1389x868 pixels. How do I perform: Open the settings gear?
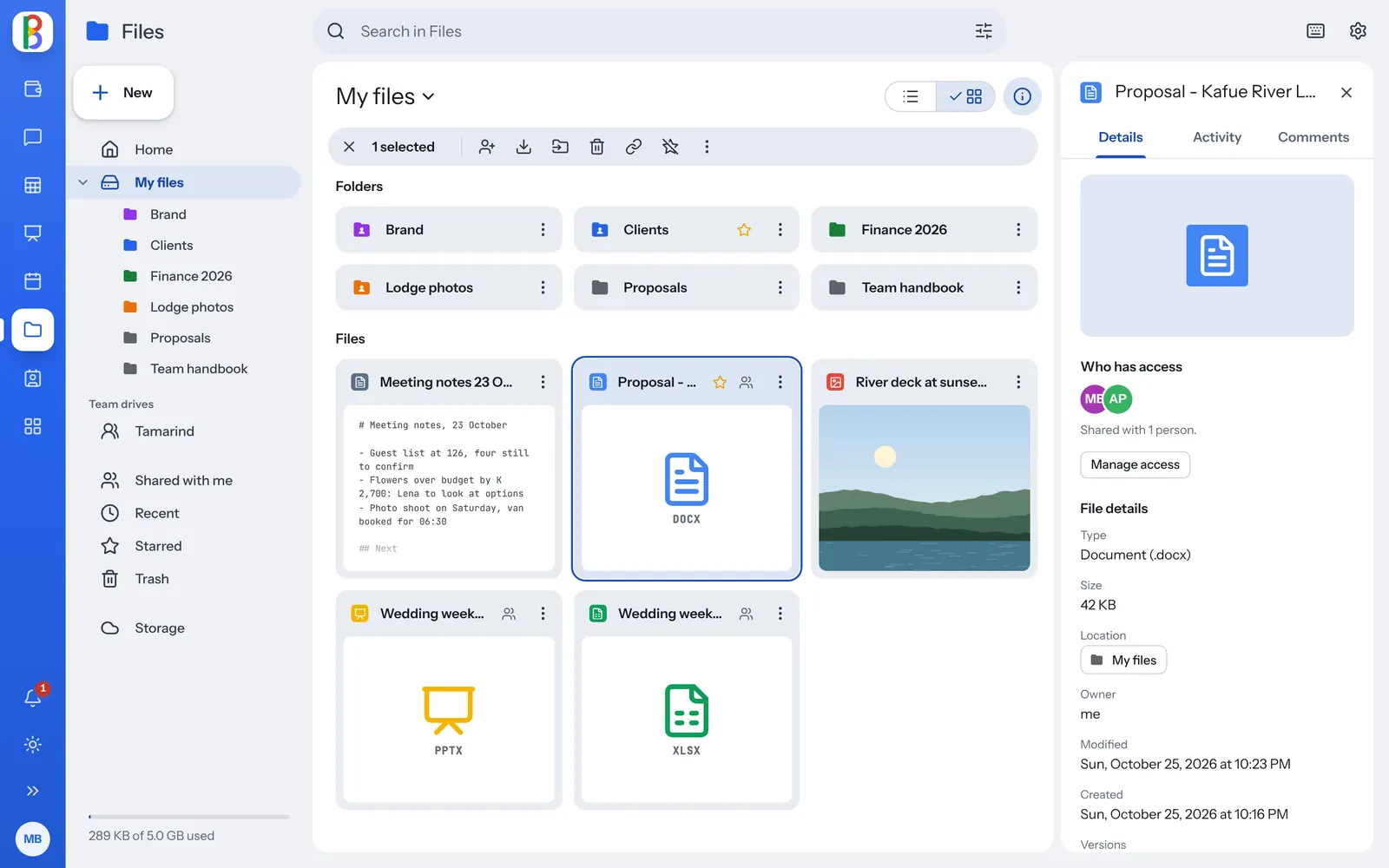tap(1359, 31)
